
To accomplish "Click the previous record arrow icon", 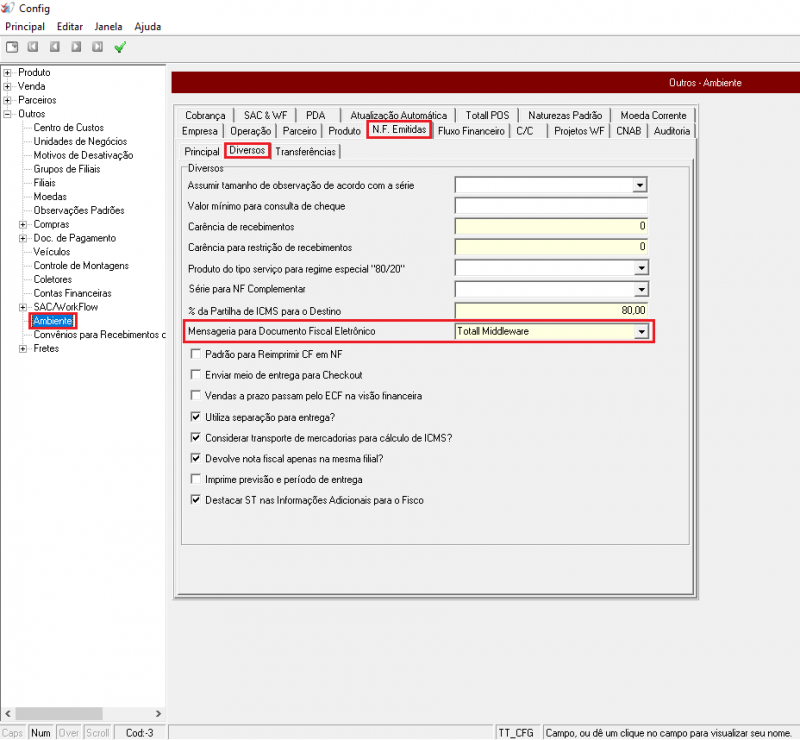I will [x=54, y=47].
